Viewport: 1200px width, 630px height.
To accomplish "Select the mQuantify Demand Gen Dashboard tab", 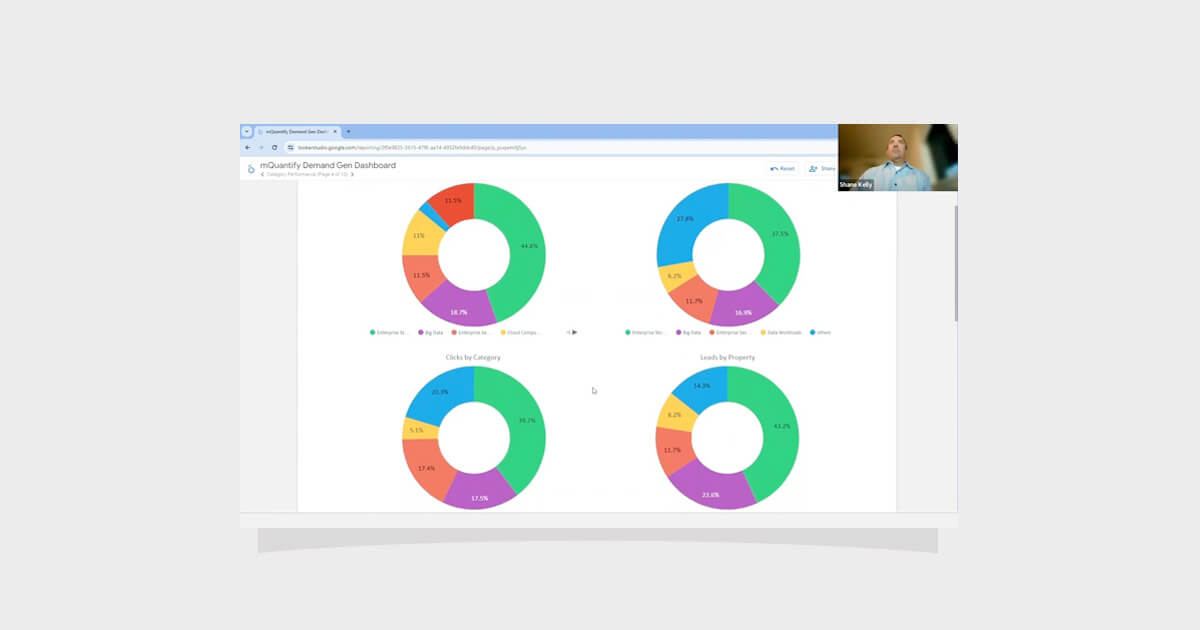I will click(x=298, y=131).
